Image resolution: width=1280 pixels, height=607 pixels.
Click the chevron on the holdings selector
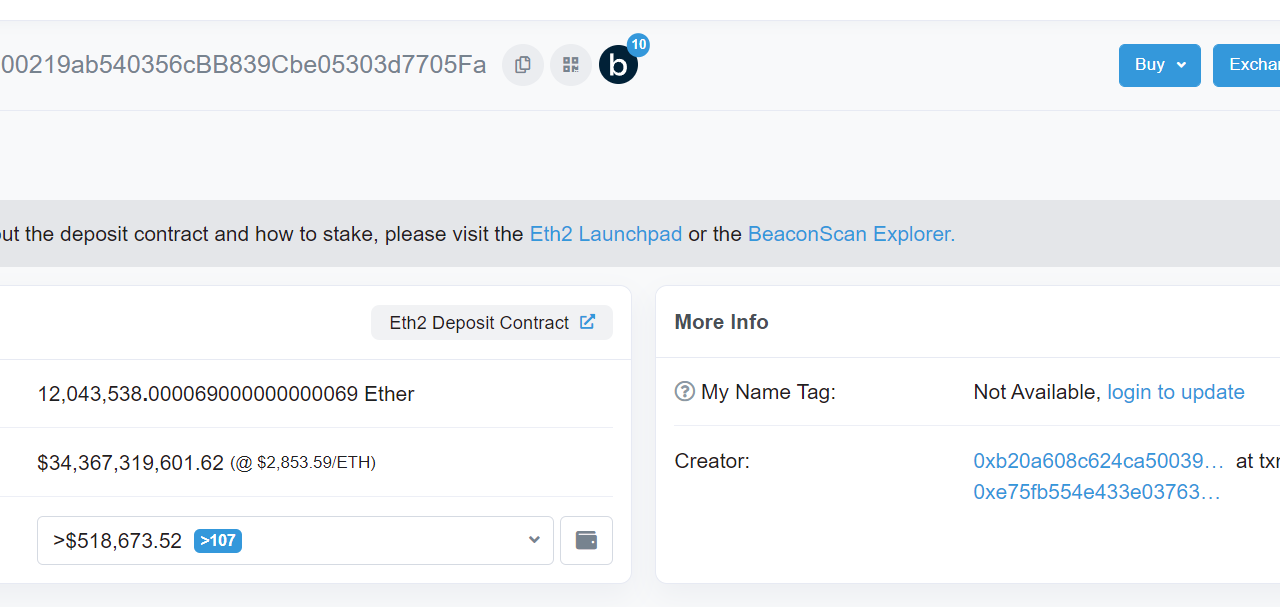533,540
